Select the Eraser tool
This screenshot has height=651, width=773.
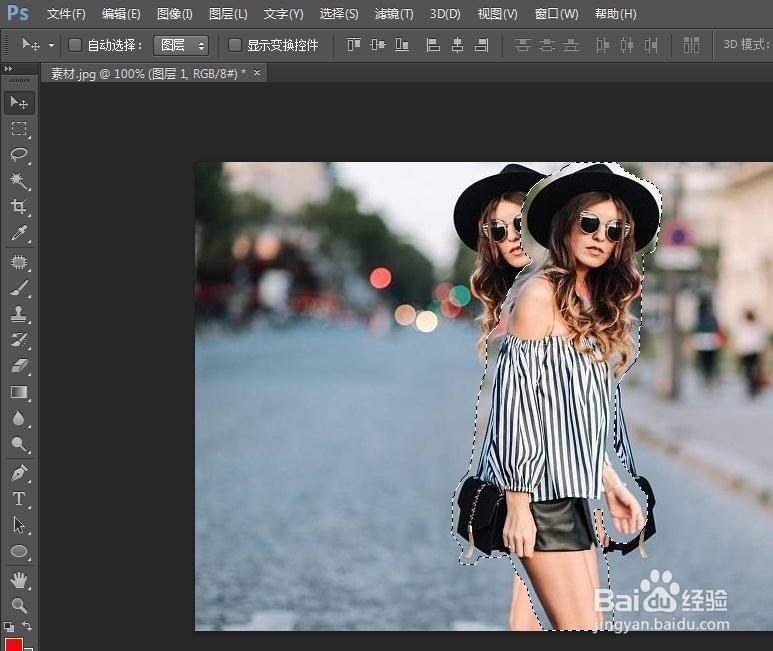click(x=19, y=366)
